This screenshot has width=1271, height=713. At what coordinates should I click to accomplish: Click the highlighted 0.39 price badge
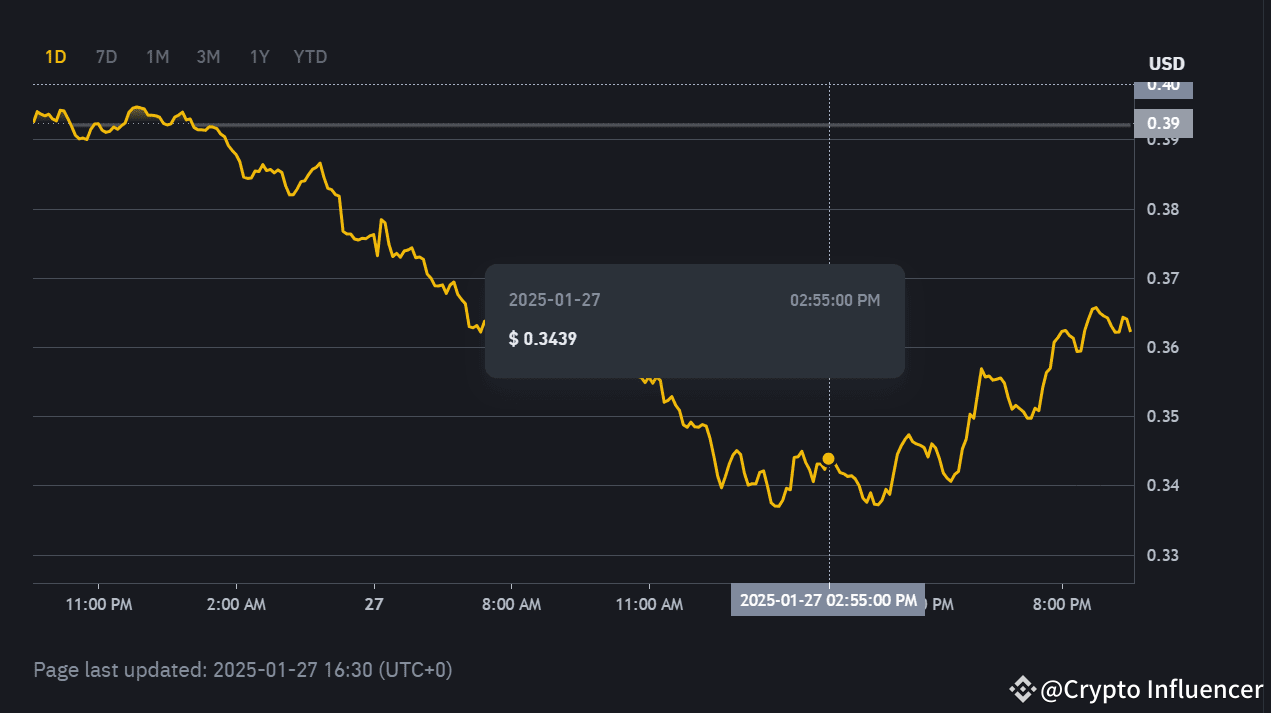click(x=1163, y=122)
